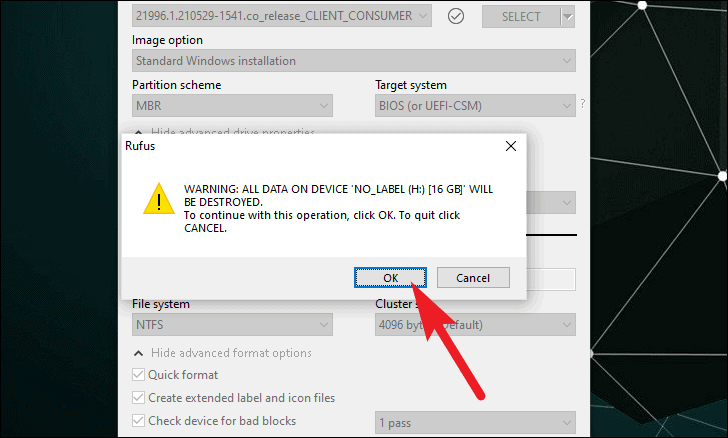Open the SELECT button split arrow
Image resolution: width=728 pixels, height=438 pixels.
coord(568,17)
